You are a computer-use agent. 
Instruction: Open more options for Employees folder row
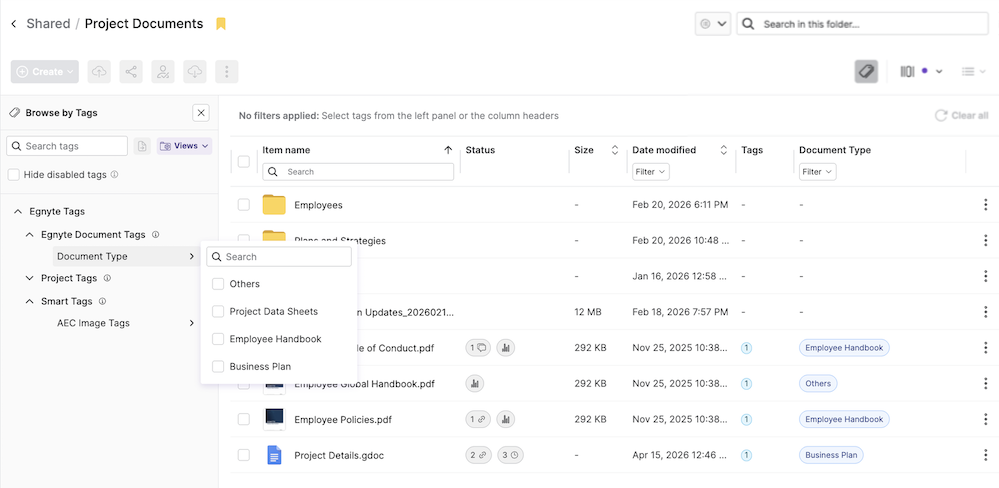(x=987, y=205)
